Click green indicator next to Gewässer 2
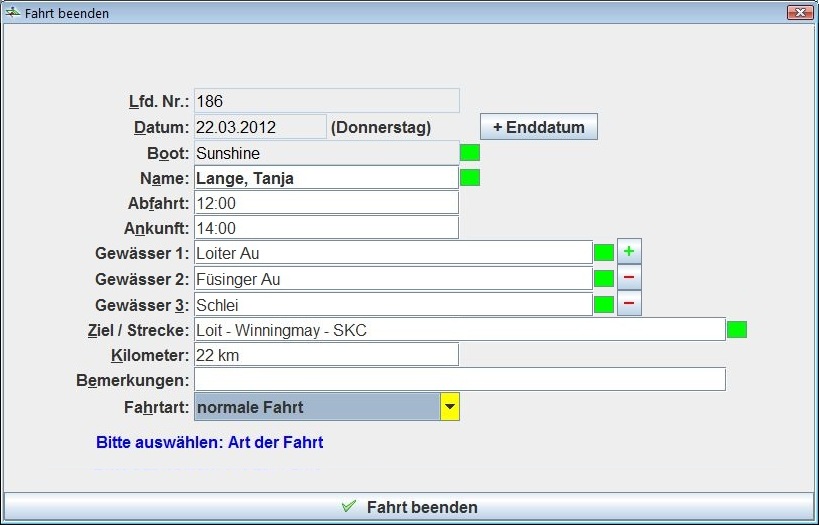Viewport: 819px width, 525px height. pyautogui.click(x=604, y=279)
